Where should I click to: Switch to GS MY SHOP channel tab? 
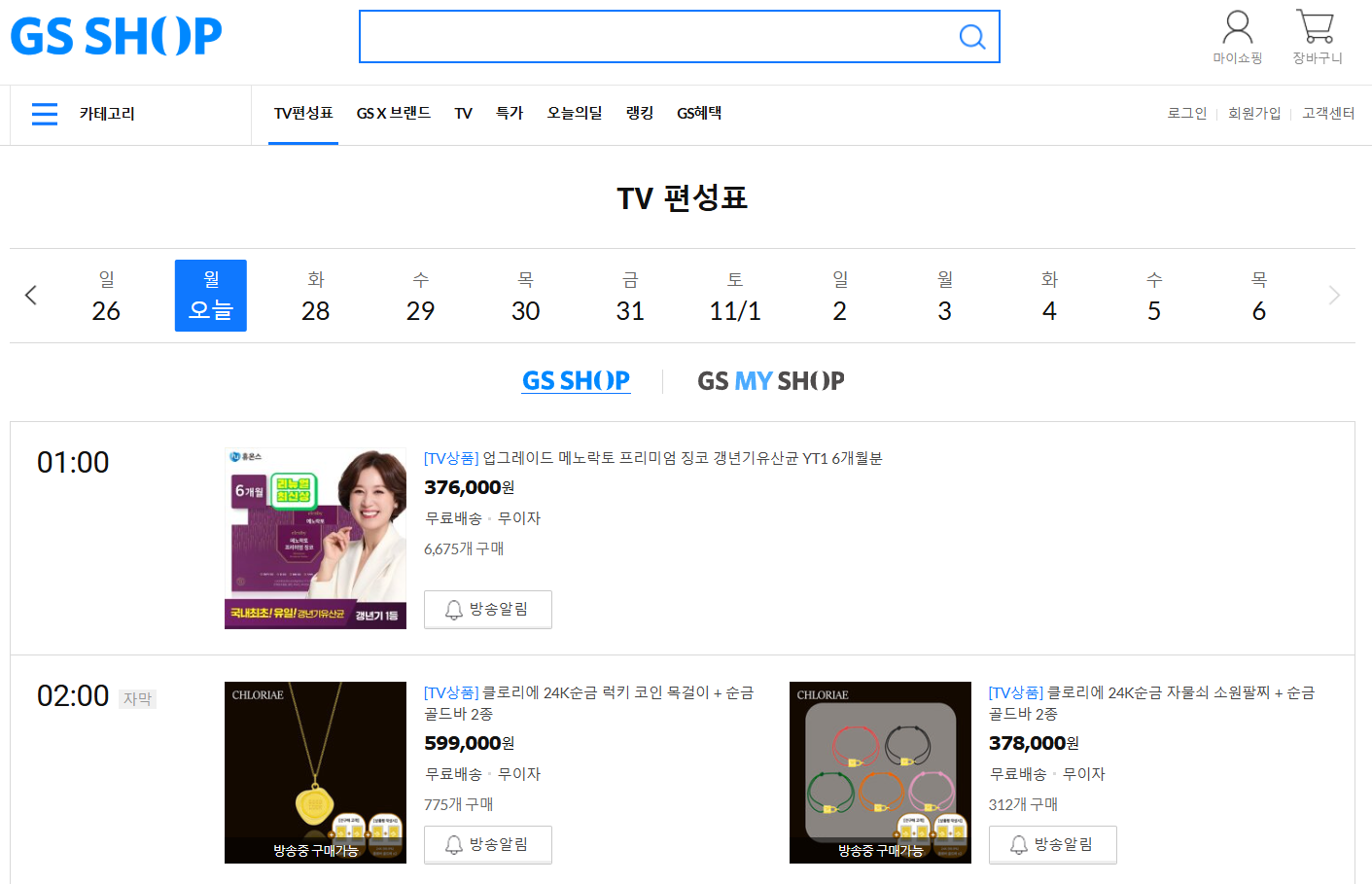[771, 381]
